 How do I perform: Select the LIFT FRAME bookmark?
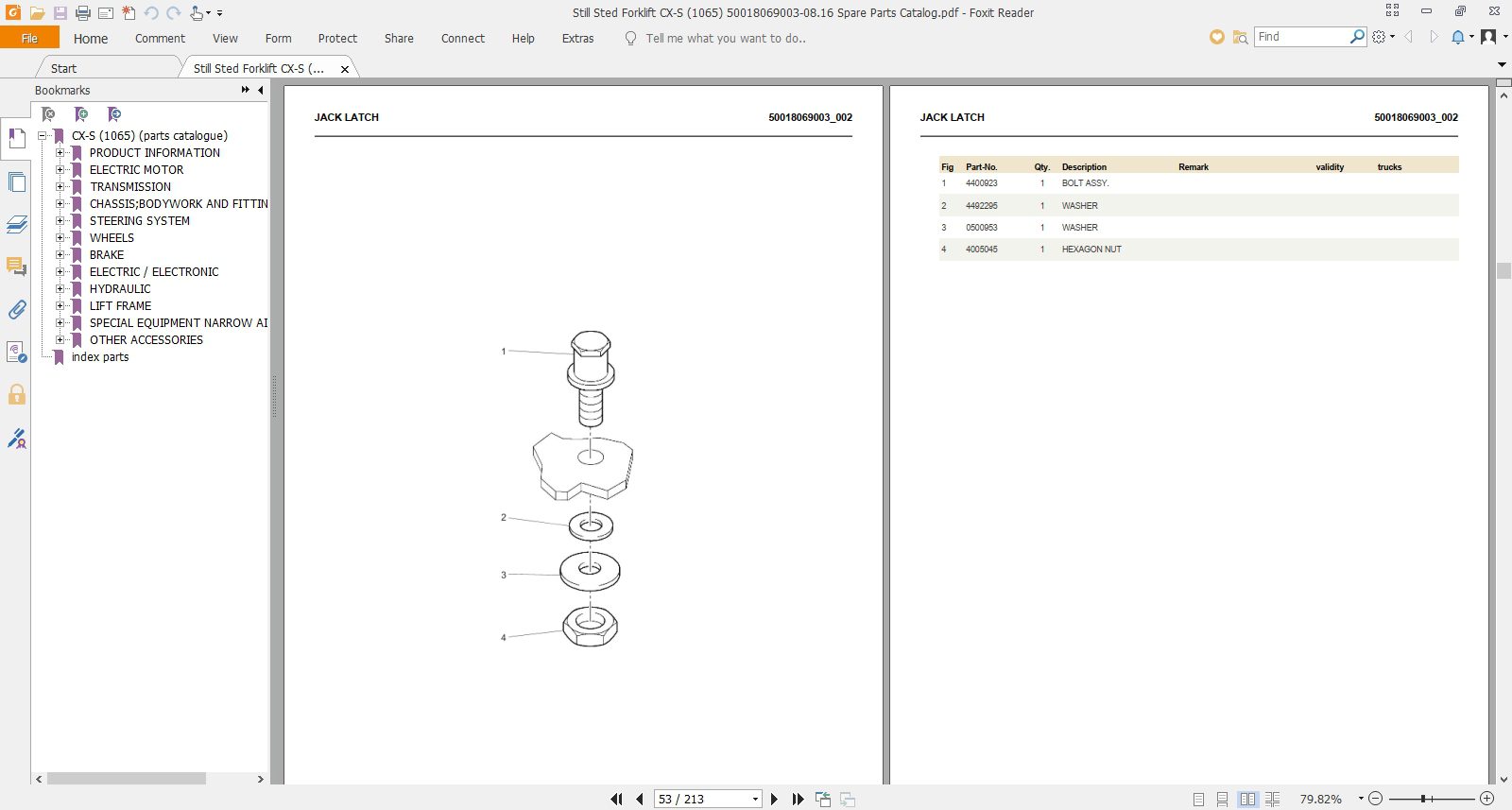coord(120,306)
